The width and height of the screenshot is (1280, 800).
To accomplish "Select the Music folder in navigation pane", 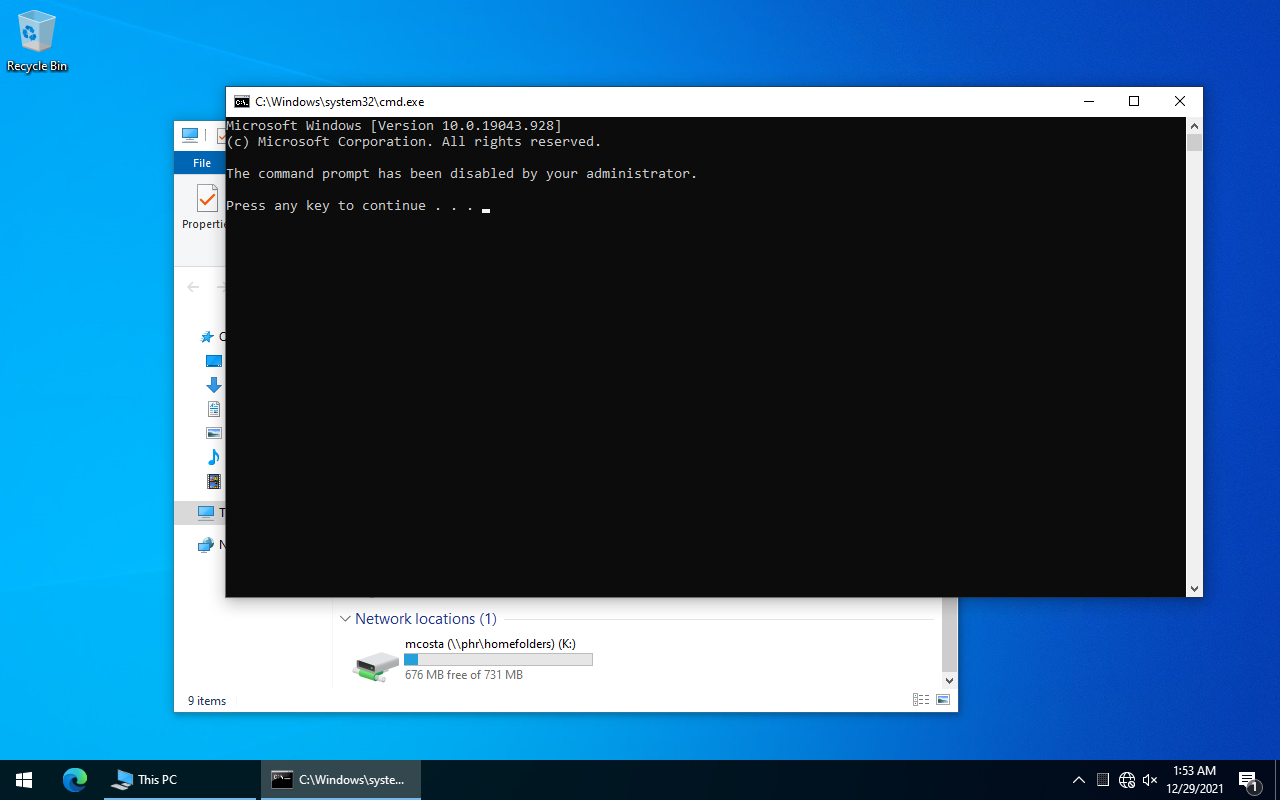I will coord(213,457).
